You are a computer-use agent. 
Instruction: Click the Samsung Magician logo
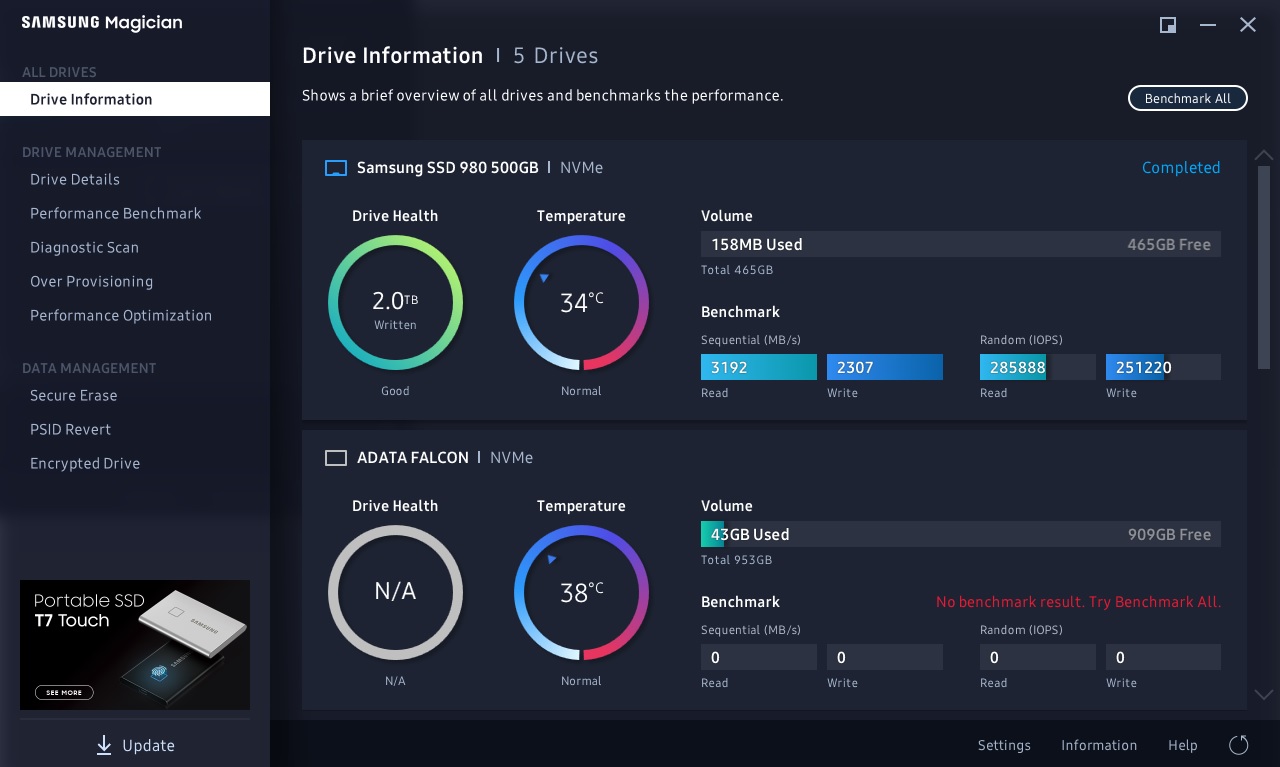102,23
